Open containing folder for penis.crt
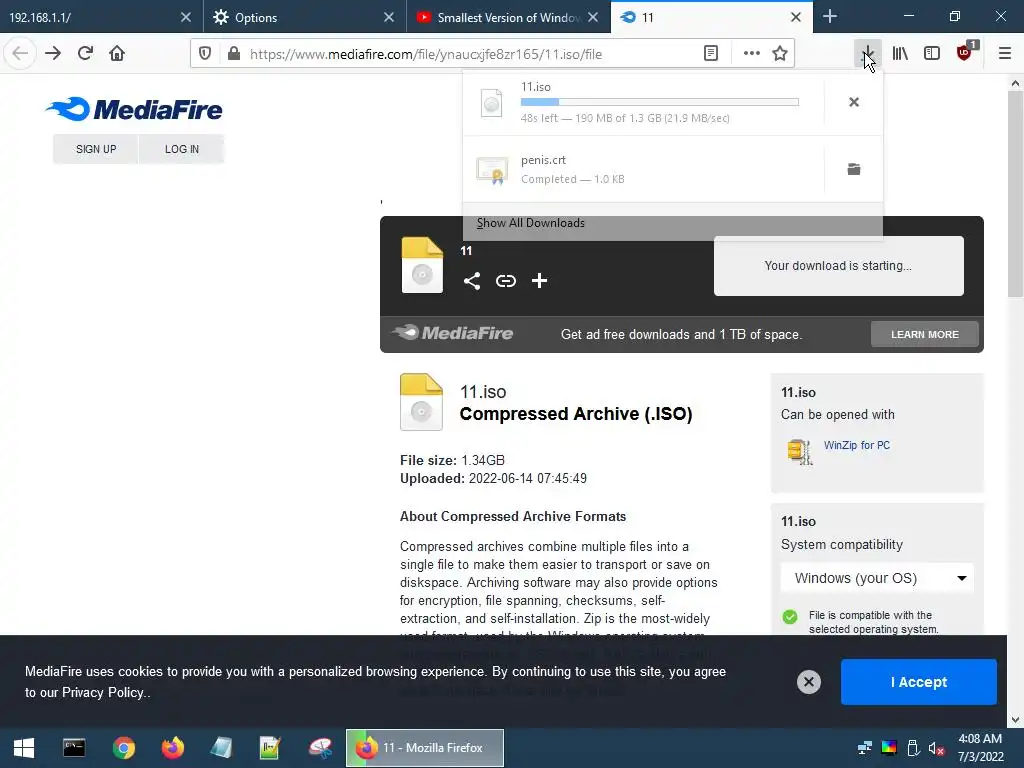 [854, 169]
